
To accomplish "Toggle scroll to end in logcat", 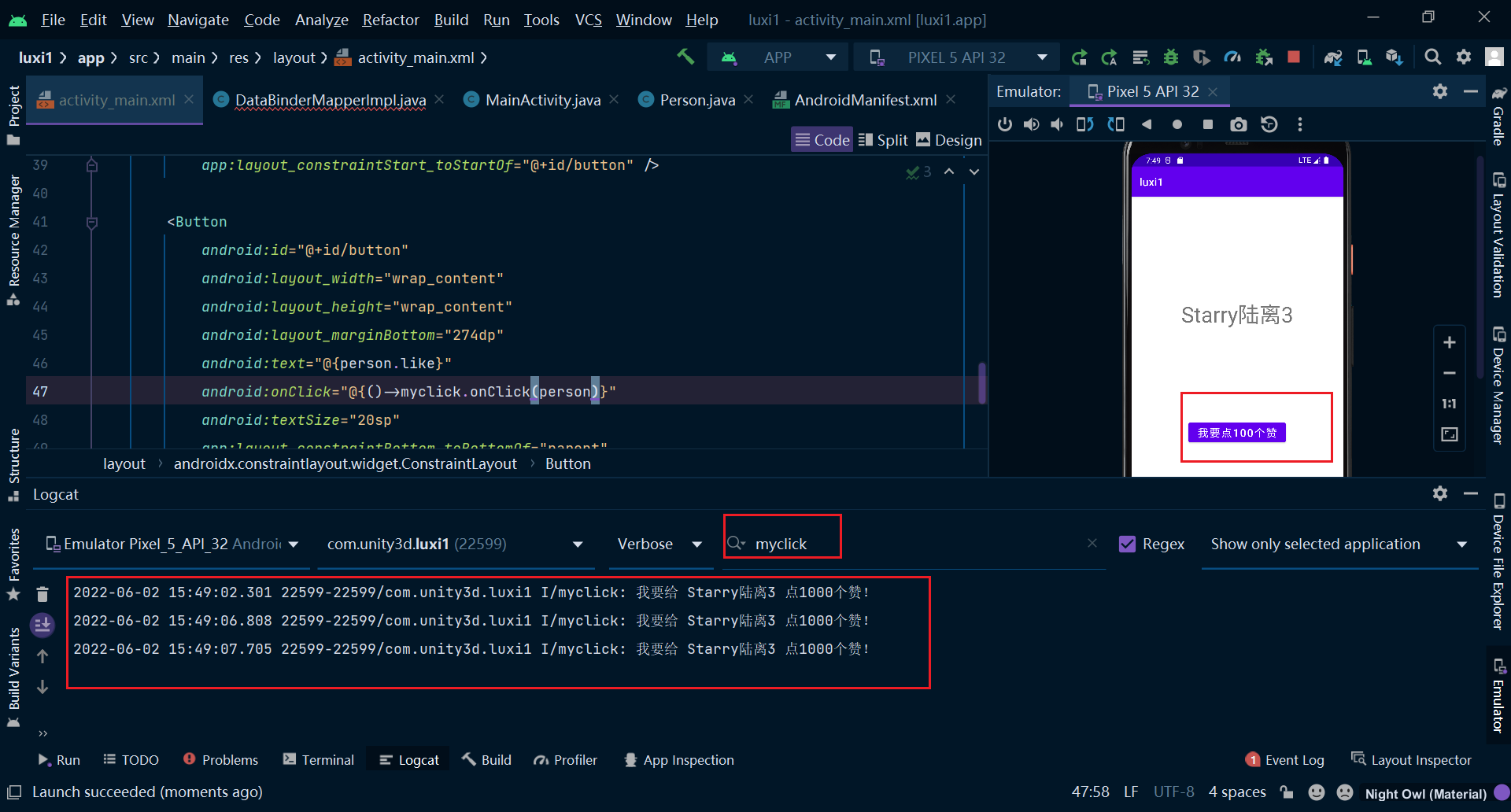I will click(x=42, y=625).
